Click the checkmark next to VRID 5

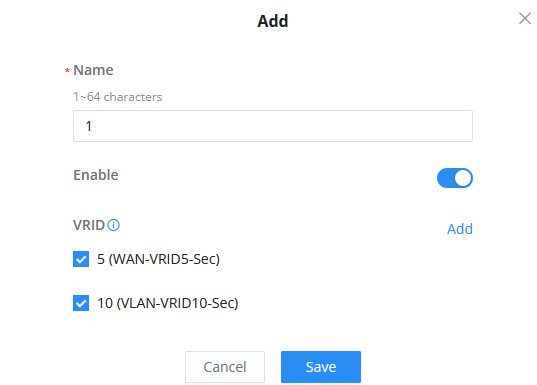pyautogui.click(x=81, y=259)
